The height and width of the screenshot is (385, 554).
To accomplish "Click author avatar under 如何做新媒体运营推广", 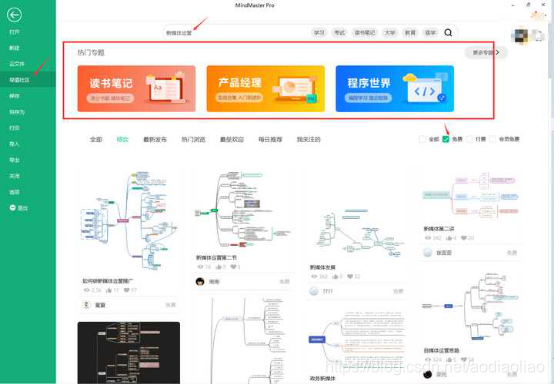I will pos(86,304).
